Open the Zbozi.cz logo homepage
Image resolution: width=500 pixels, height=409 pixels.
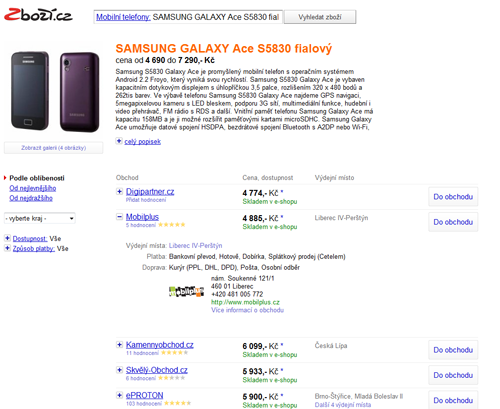pyautogui.click(x=38, y=15)
